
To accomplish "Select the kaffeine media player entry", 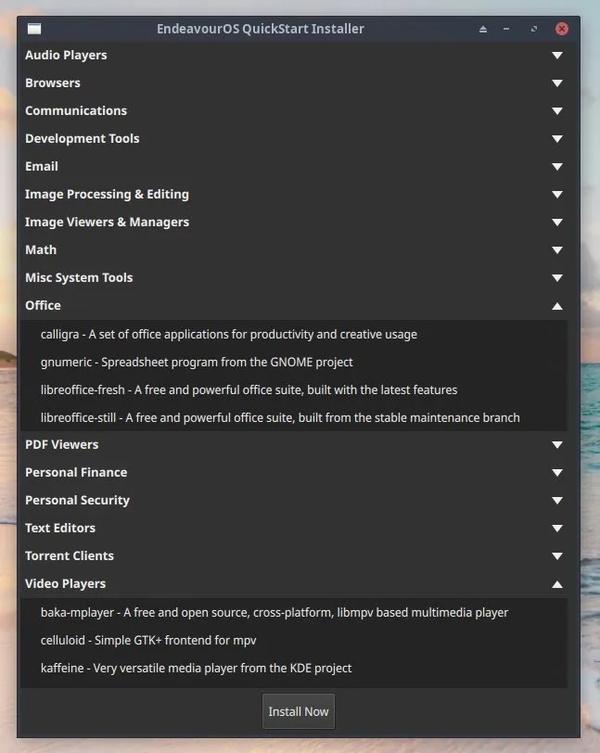I will 196,668.
